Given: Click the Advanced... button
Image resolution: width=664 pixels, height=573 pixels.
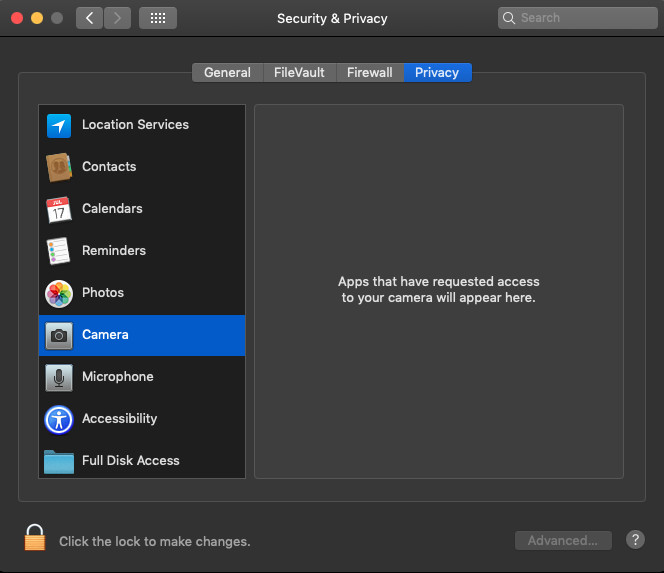Looking at the screenshot, I should 563,540.
